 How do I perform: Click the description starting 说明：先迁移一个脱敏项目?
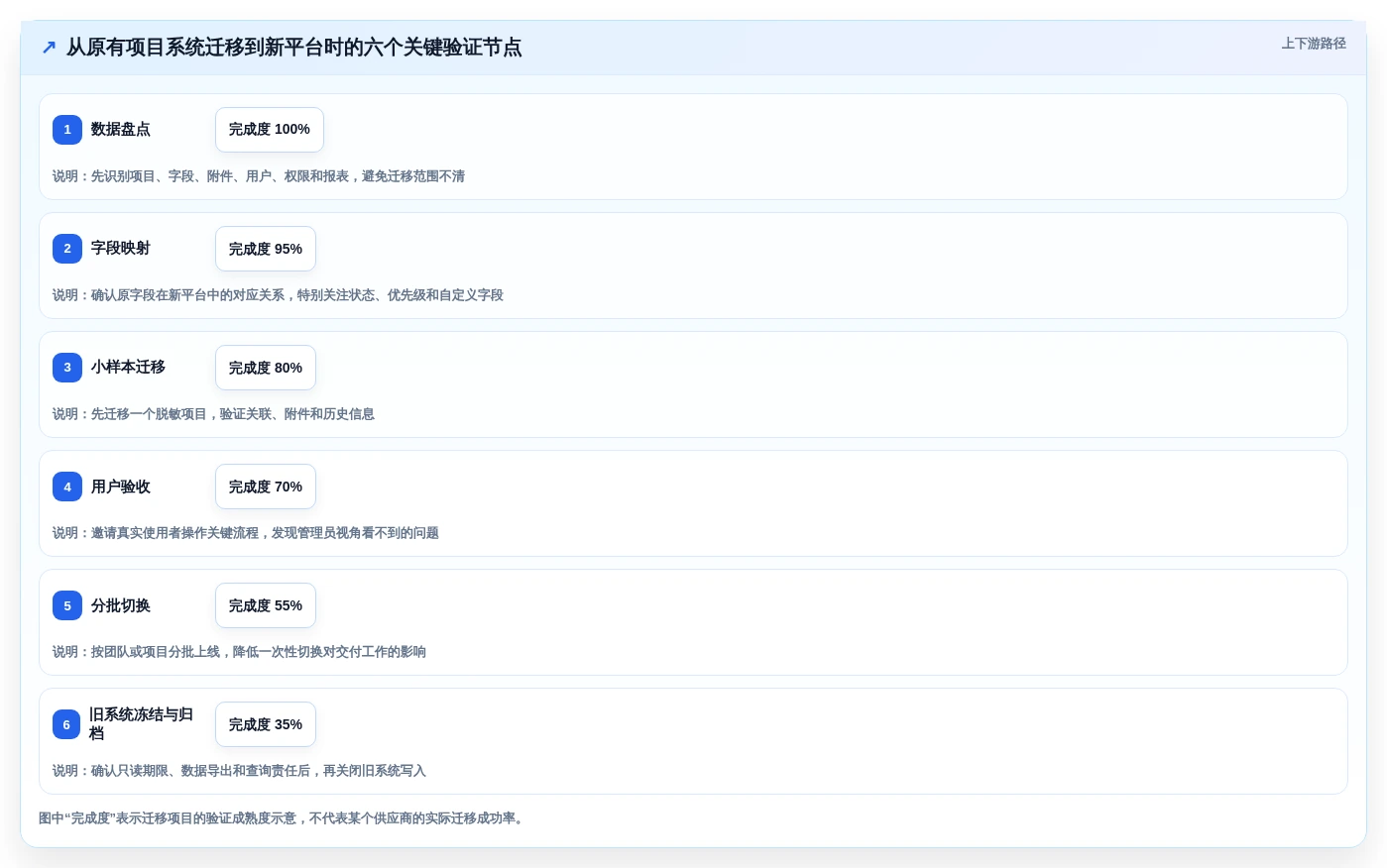(213, 414)
